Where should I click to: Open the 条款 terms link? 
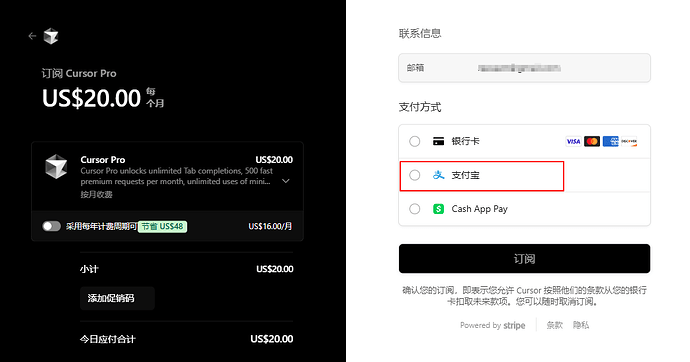pyautogui.click(x=554, y=325)
